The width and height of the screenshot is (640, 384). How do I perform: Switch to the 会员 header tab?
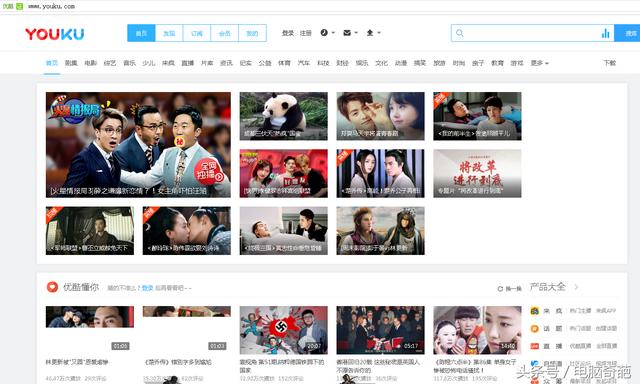pos(224,33)
